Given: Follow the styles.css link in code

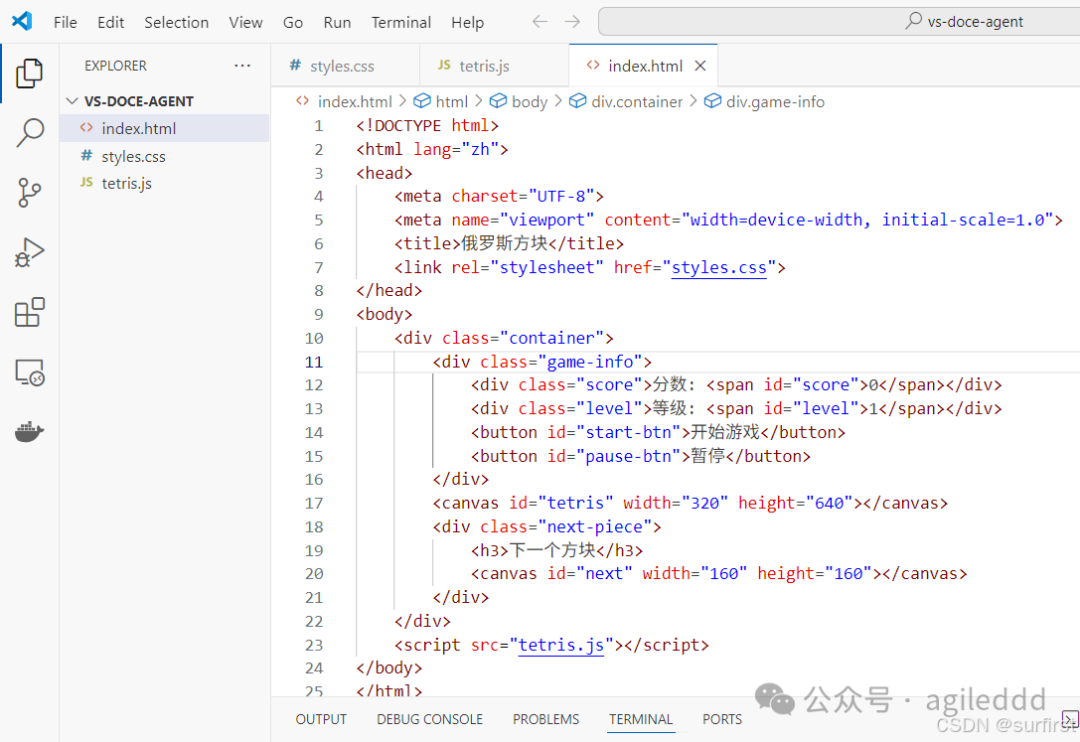Looking at the screenshot, I should click(718, 267).
